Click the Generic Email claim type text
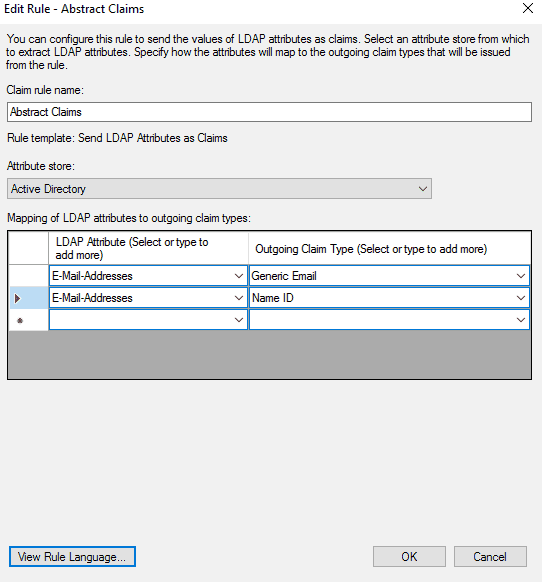The height and width of the screenshot is (582, 542). coord(284,276)
